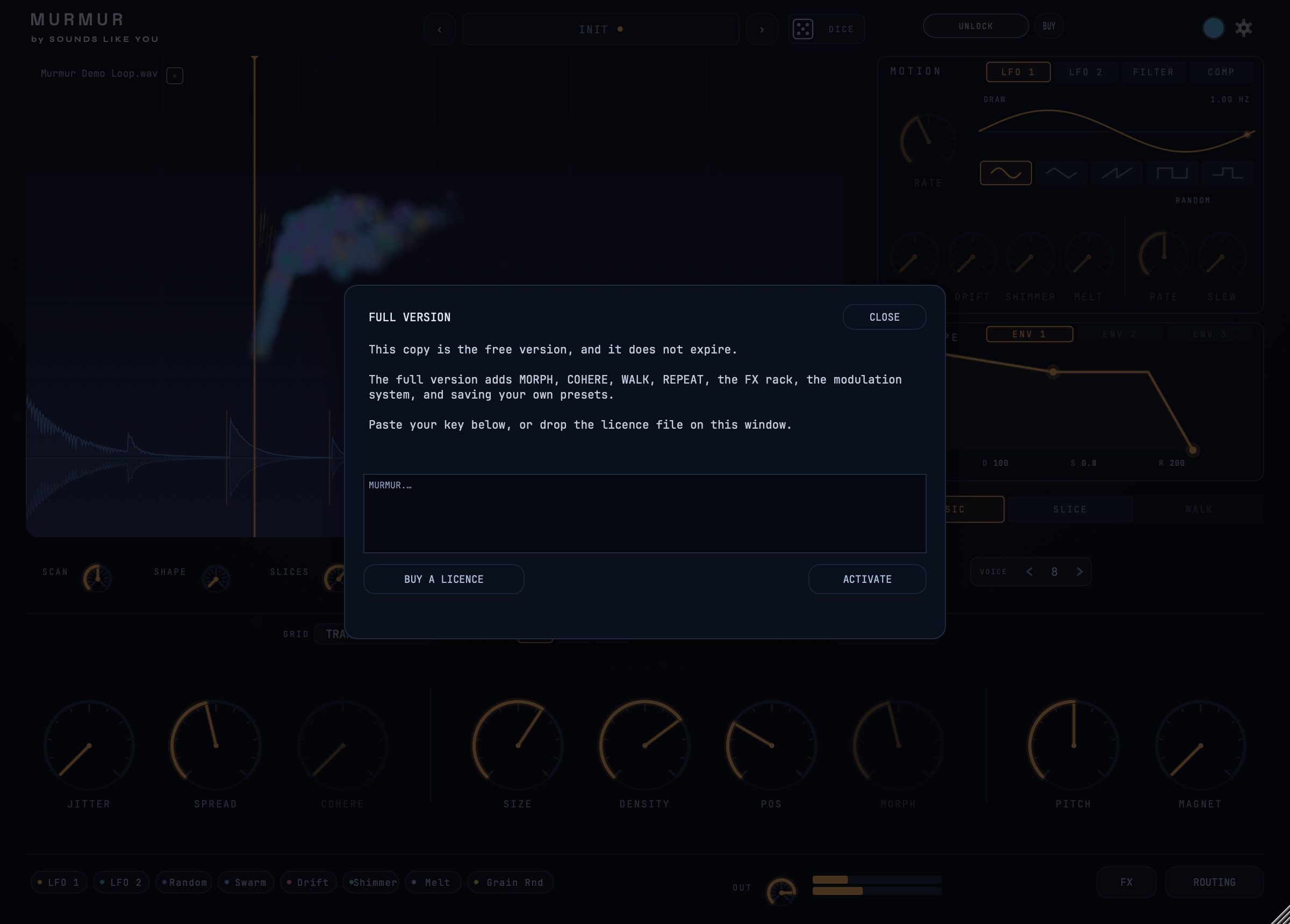Click the small Buy button in header

[1049, 26]
